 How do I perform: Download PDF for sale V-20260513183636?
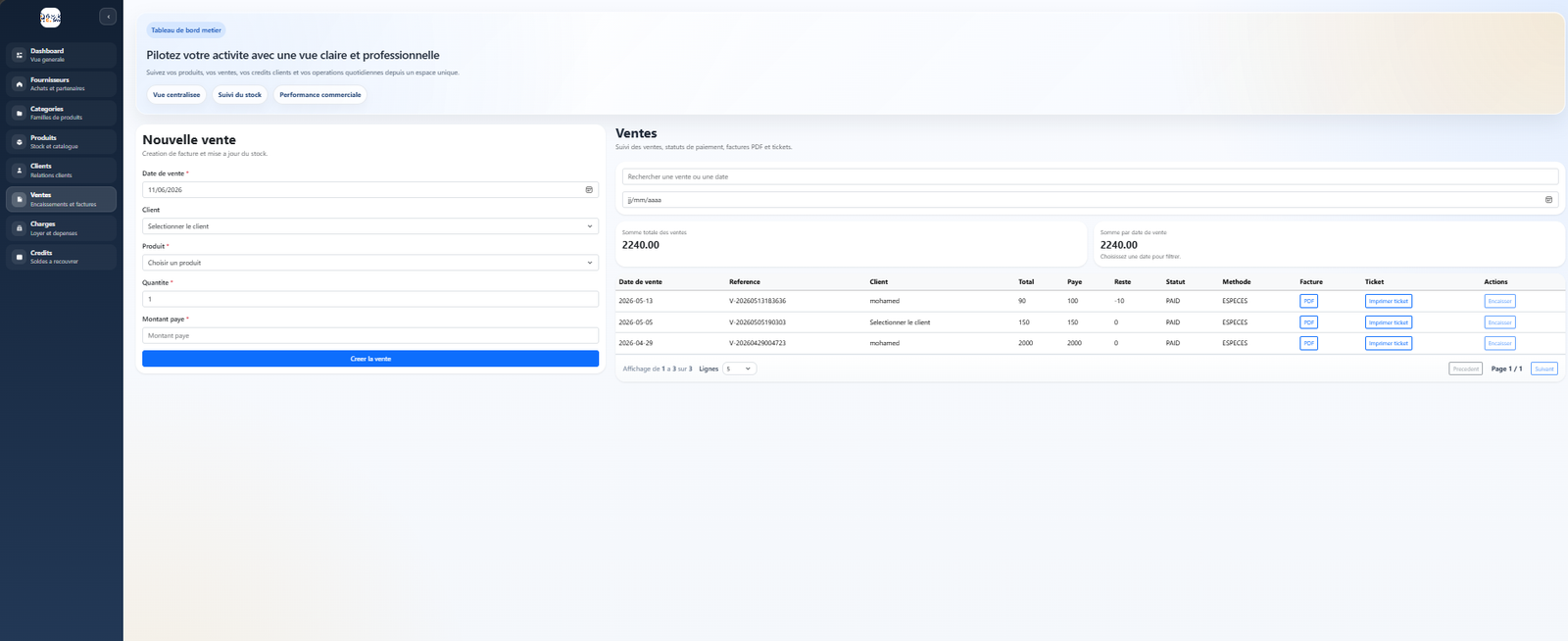tap(1308, 301)
